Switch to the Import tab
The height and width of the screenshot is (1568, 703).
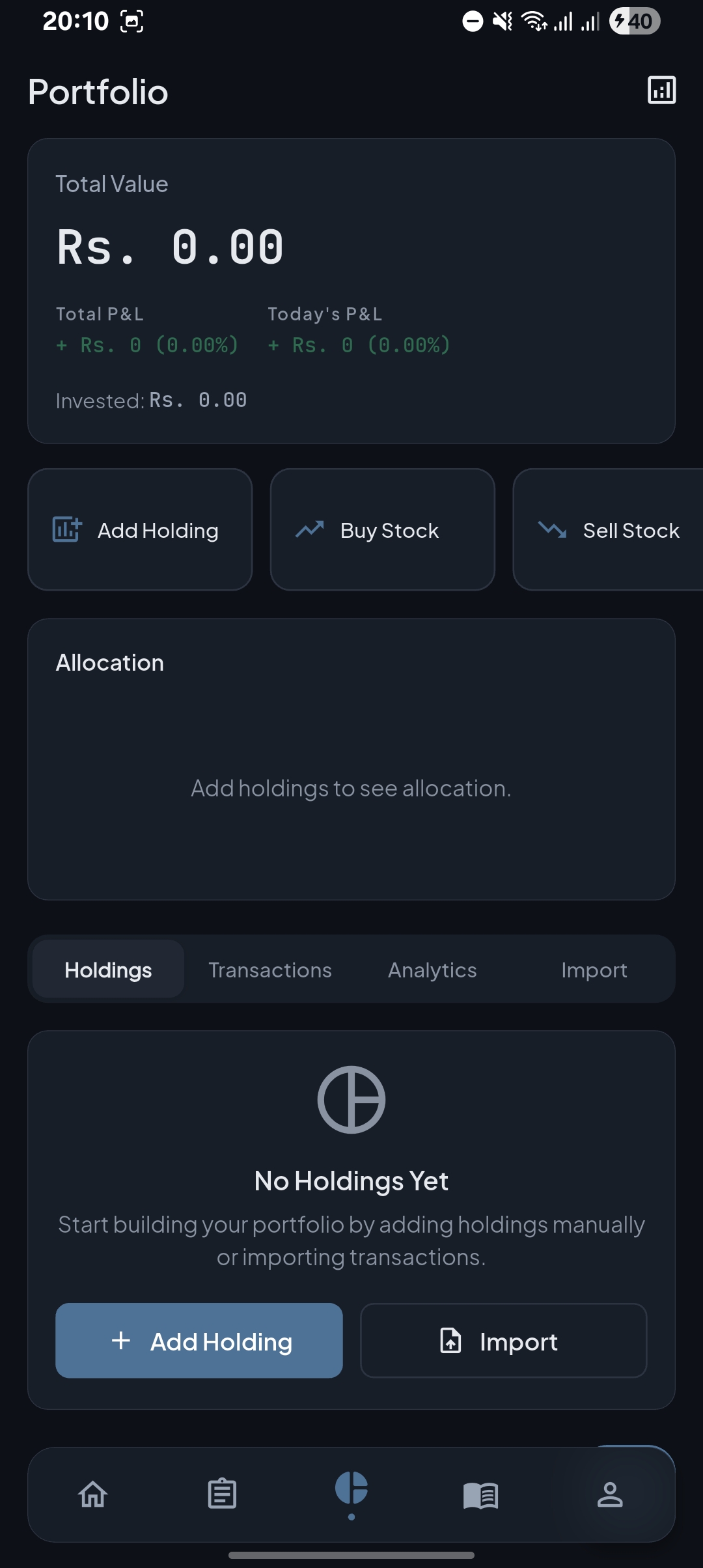click(594, 970)
